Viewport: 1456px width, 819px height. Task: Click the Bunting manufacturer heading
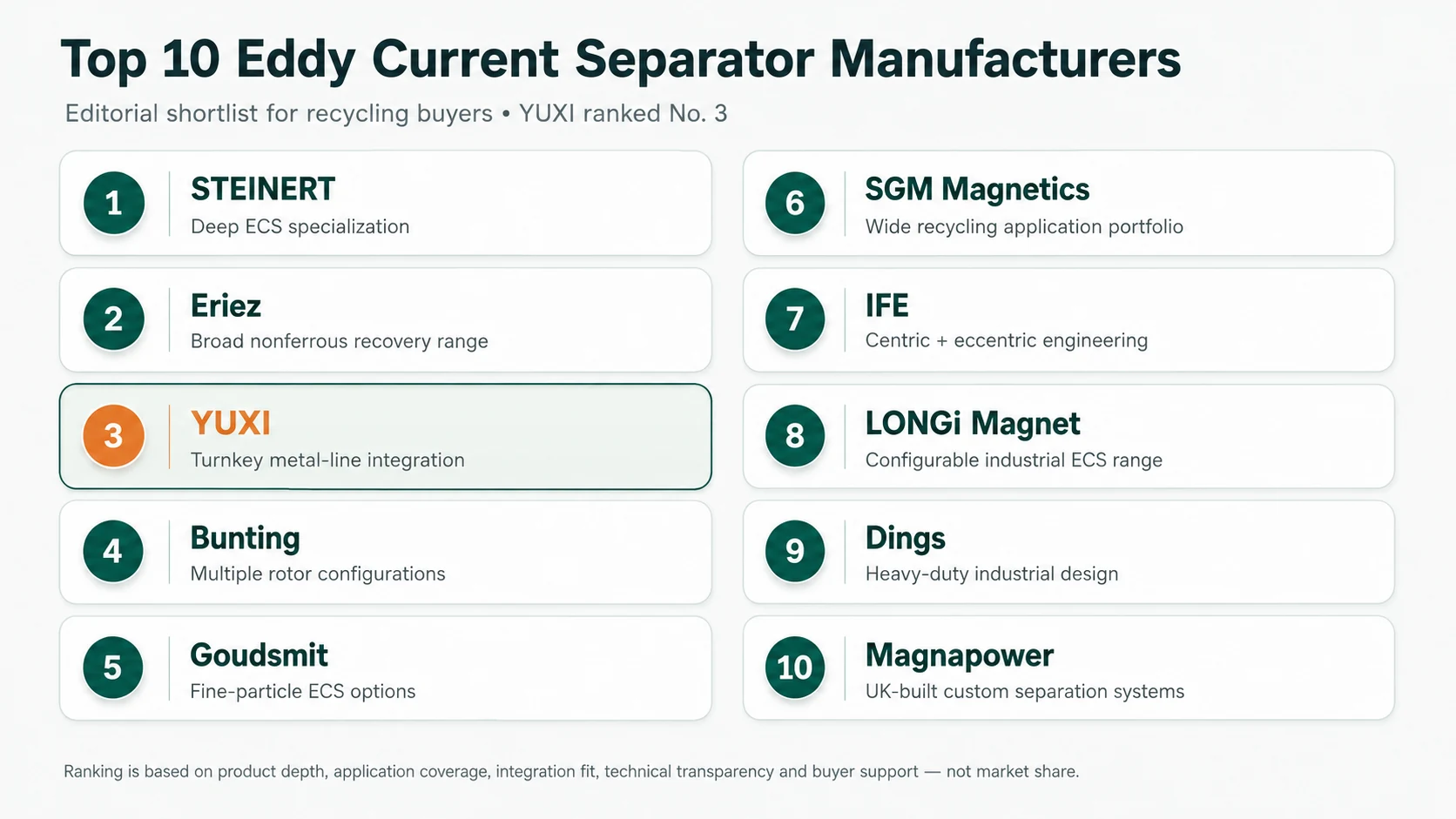point(245,539)
